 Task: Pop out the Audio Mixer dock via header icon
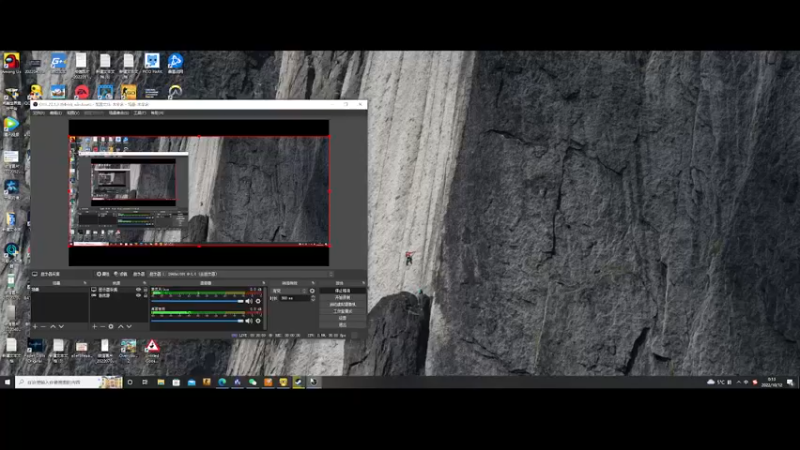pos(264,283)
